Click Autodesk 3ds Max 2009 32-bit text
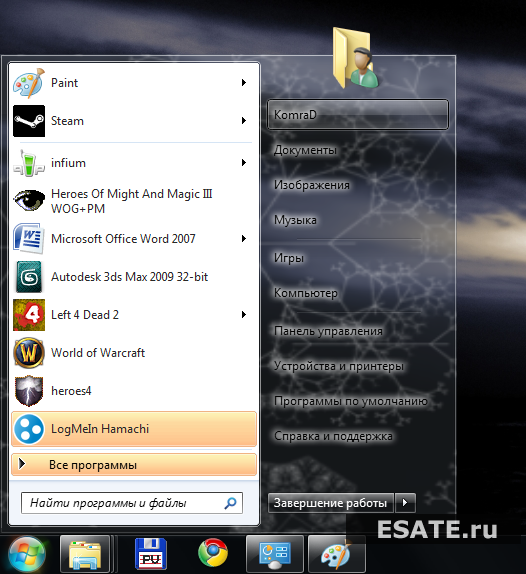 [x=130, y=277]
